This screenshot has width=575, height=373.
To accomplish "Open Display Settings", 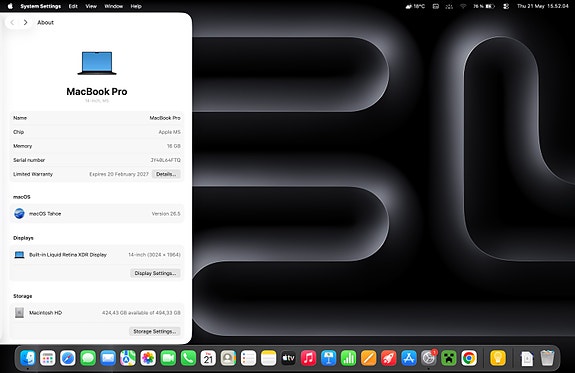I will (155, 273).
